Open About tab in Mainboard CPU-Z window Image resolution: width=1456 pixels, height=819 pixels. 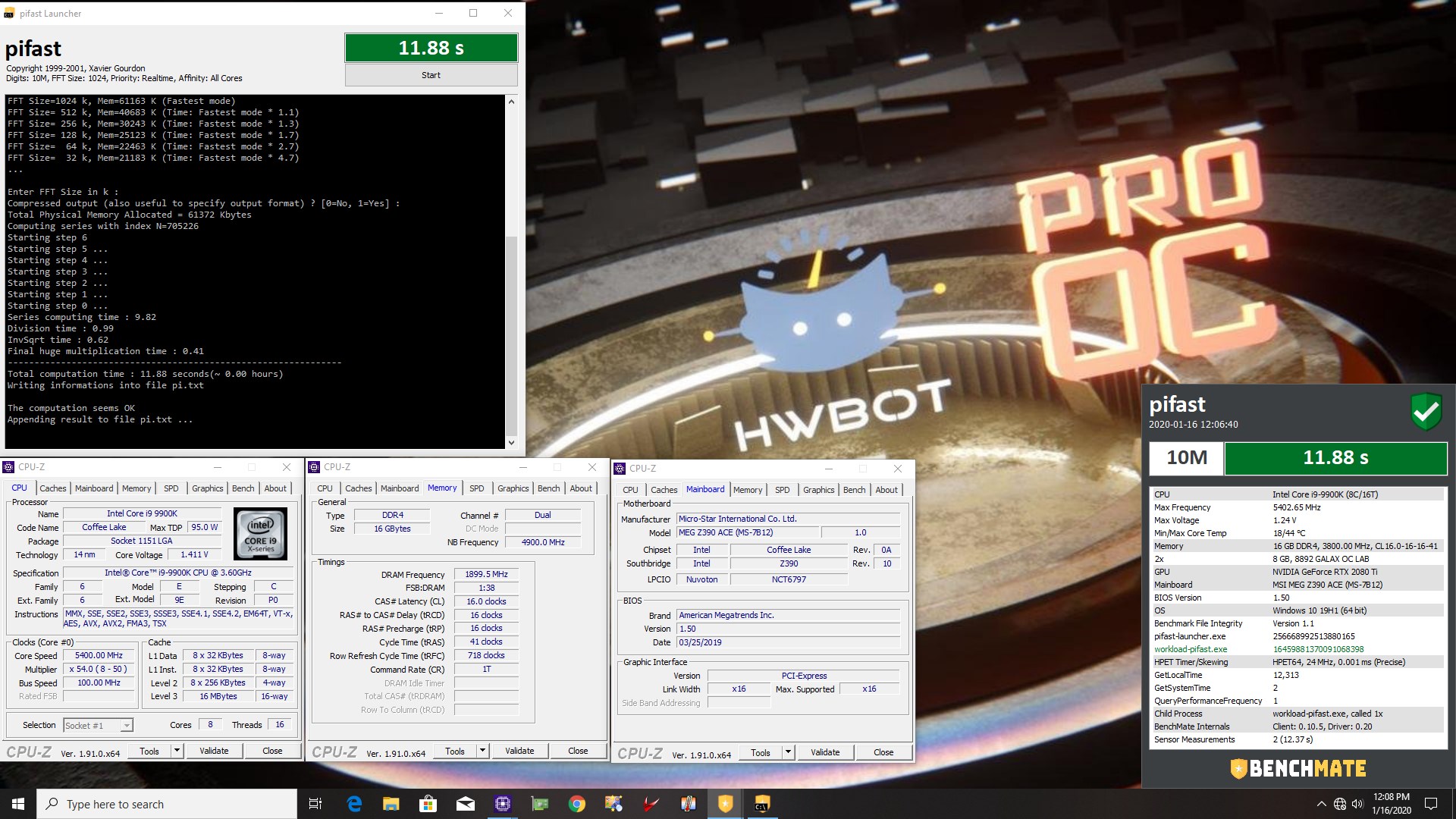click(x=886, y=490)
